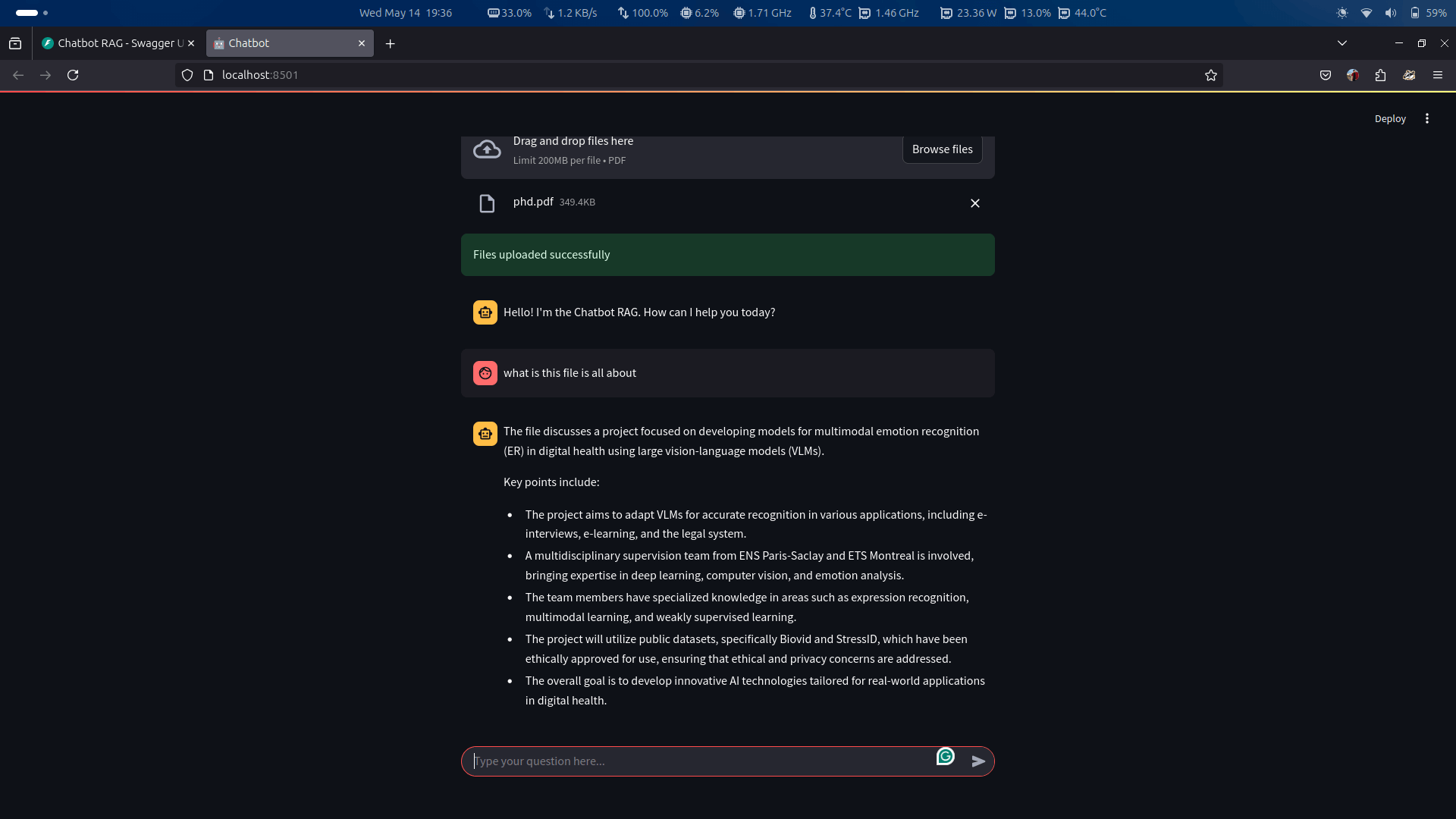Click the Grammarly icon in the input
This screenshot has width=1456, height=819.
click(945, 756)
